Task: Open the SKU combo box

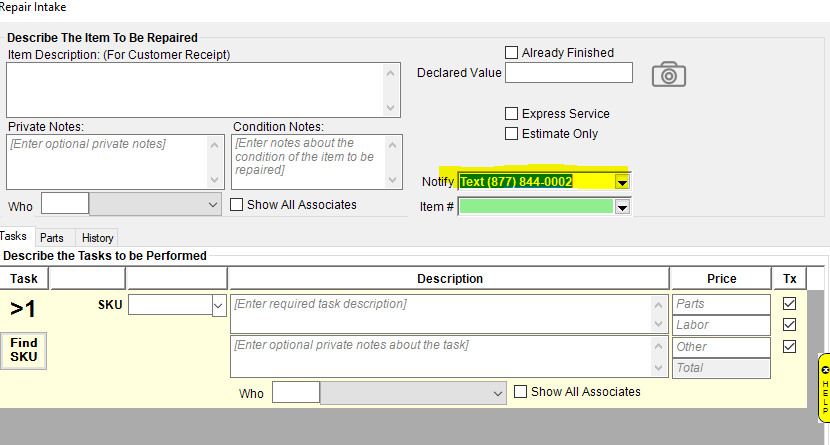Action: pyautogui.click(x=219, y=305)
